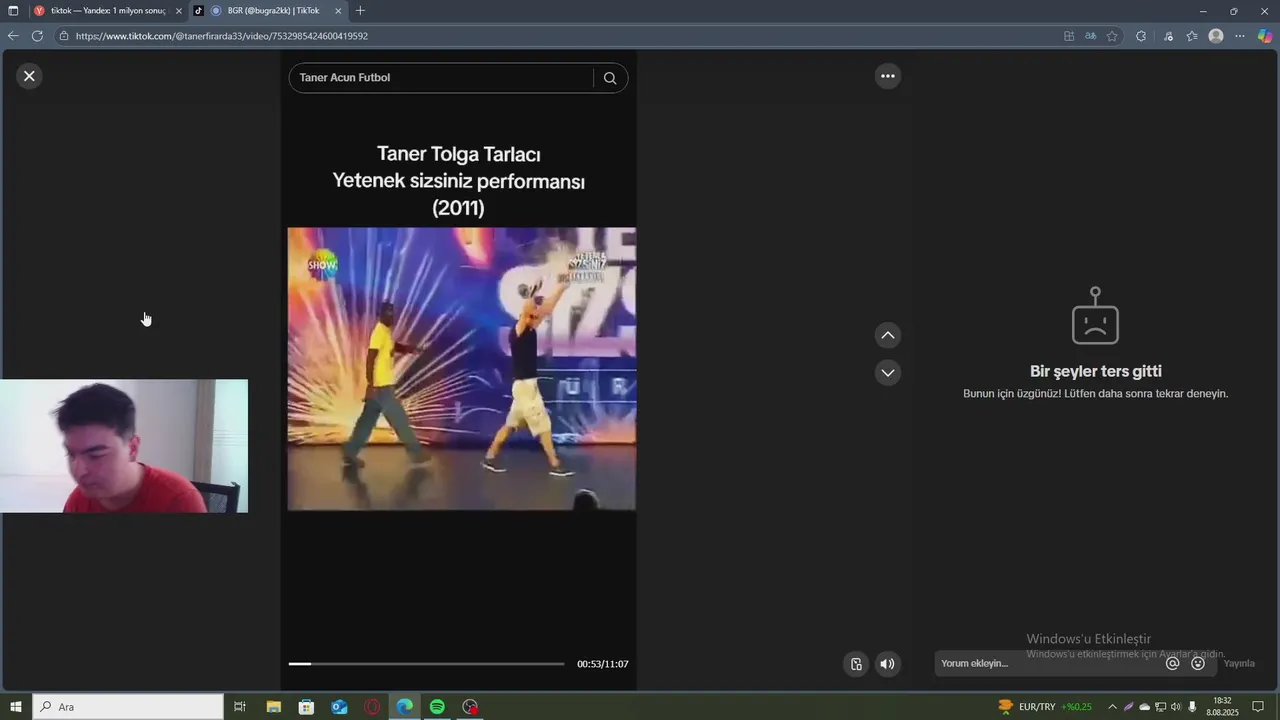Image resolution: width=1280 pixels, height=720 pixels.
Task: Open a new browser tab with plus
Action: 360,11
